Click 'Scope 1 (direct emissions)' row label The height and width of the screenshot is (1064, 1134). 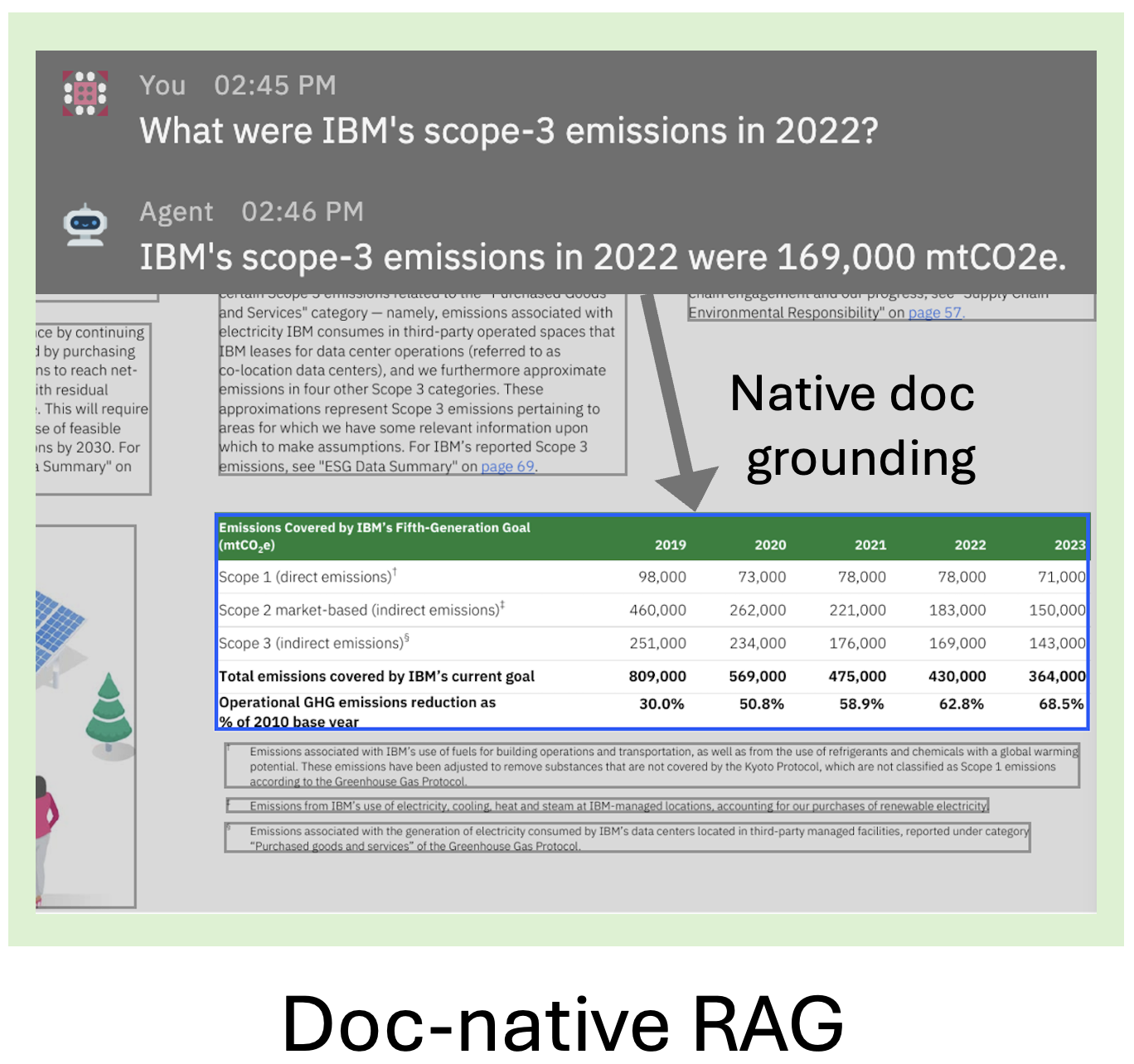308,577
